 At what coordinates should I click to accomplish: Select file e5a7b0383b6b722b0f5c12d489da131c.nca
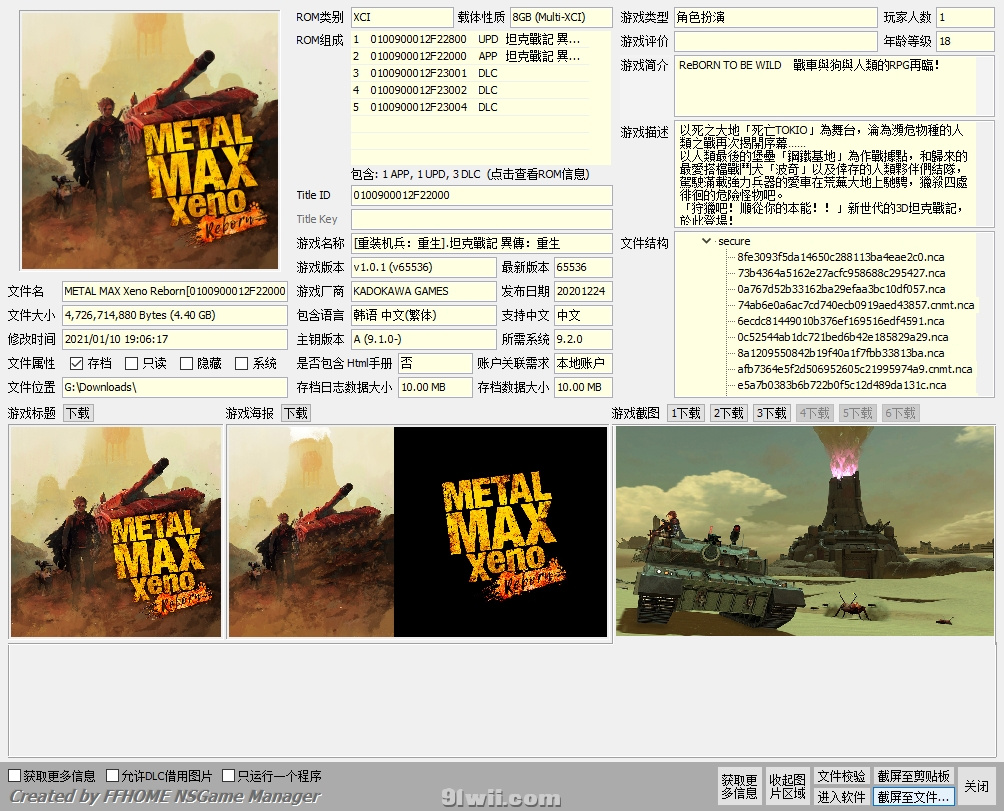point(841,385)
